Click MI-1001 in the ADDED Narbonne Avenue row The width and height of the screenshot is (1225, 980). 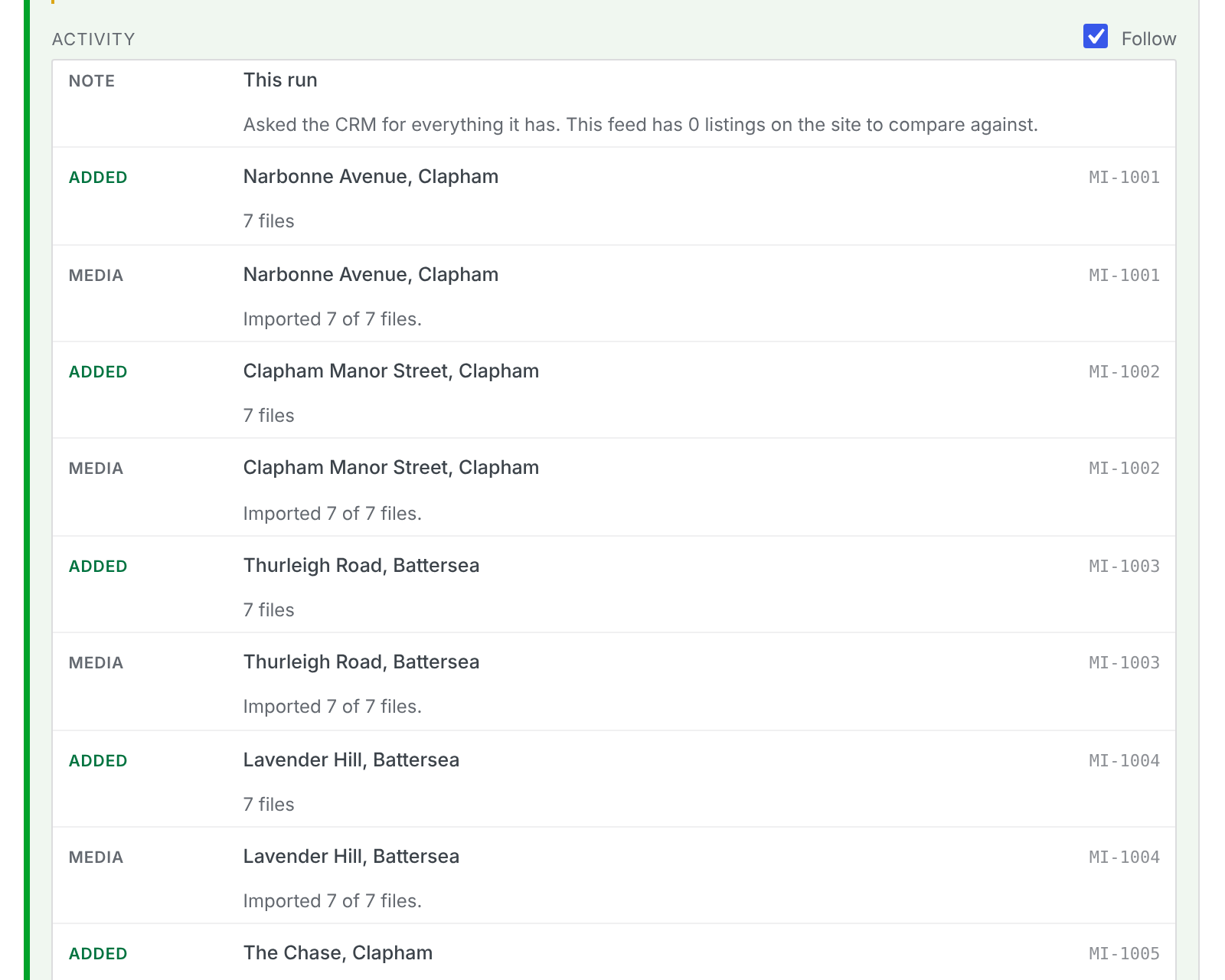1124,178
